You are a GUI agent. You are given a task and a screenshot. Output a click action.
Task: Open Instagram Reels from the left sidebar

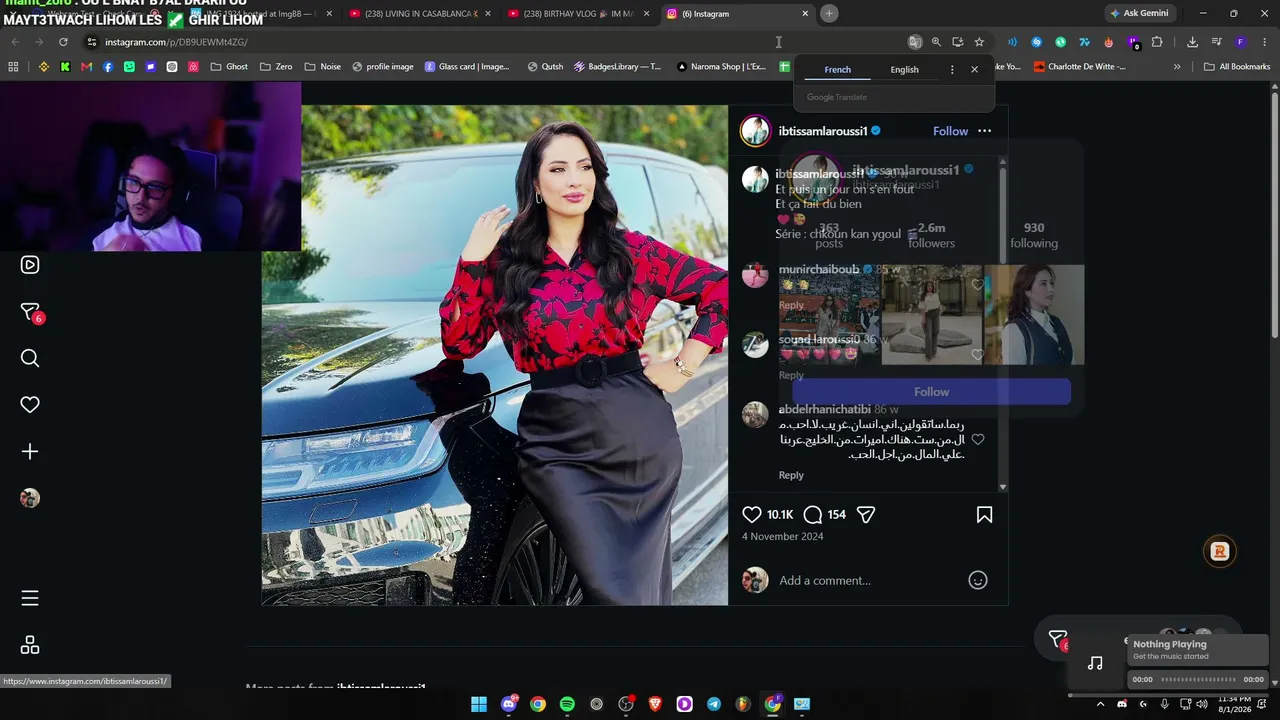[x=30, y=265]
